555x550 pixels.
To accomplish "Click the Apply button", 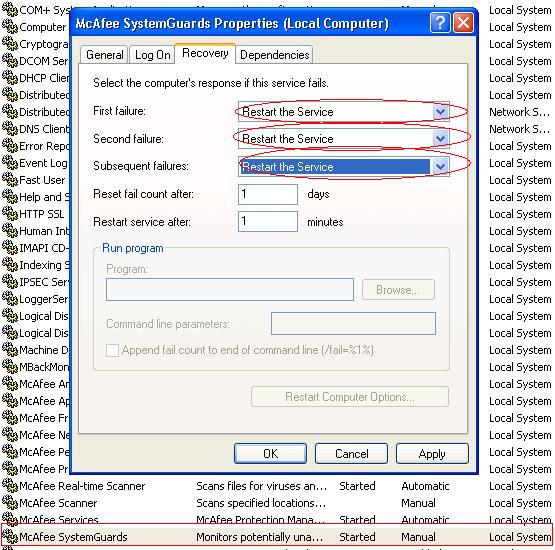I will (x=432, y=453).
